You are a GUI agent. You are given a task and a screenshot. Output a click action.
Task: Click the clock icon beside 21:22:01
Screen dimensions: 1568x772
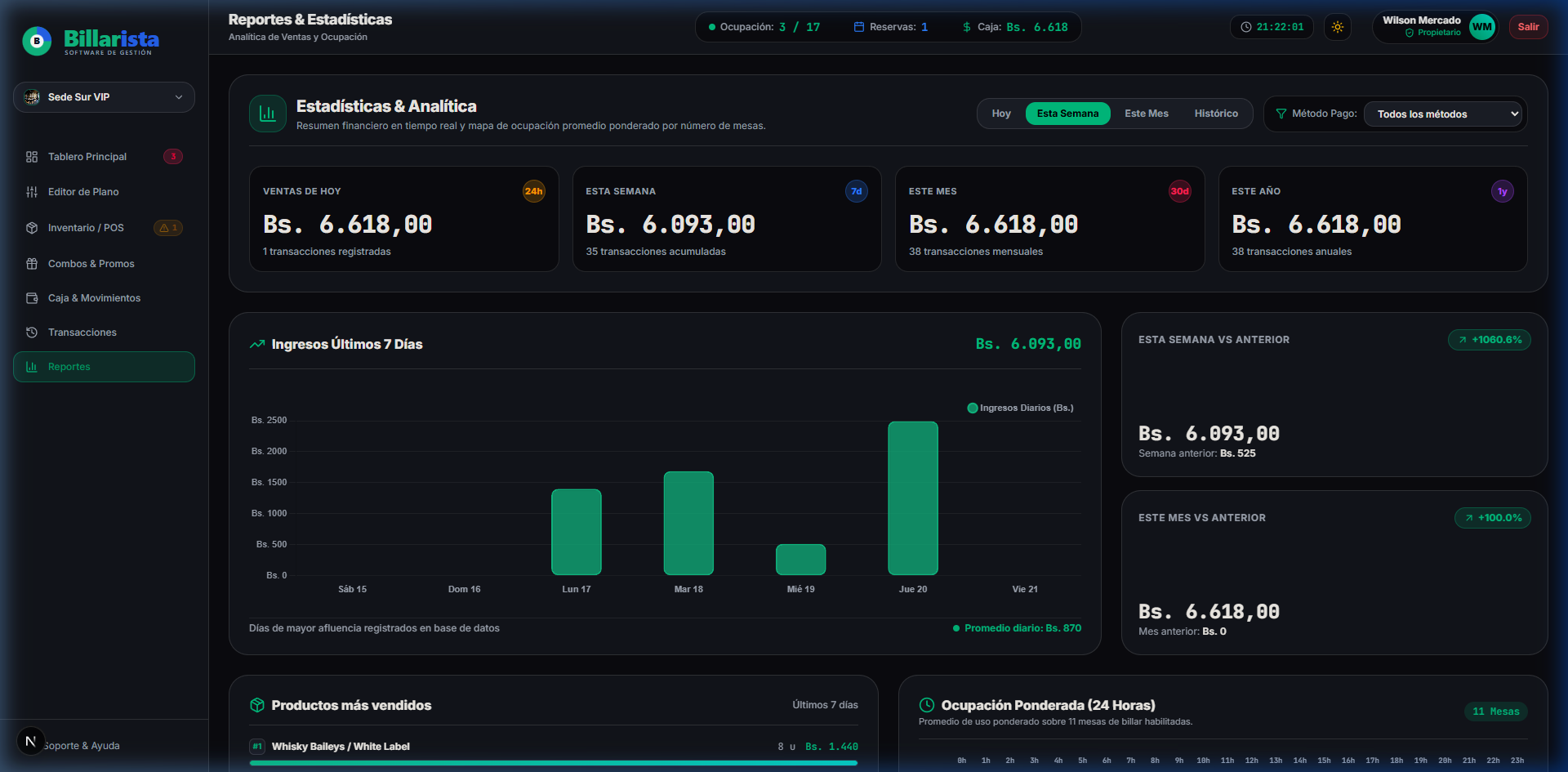(x=1246, y=27)
